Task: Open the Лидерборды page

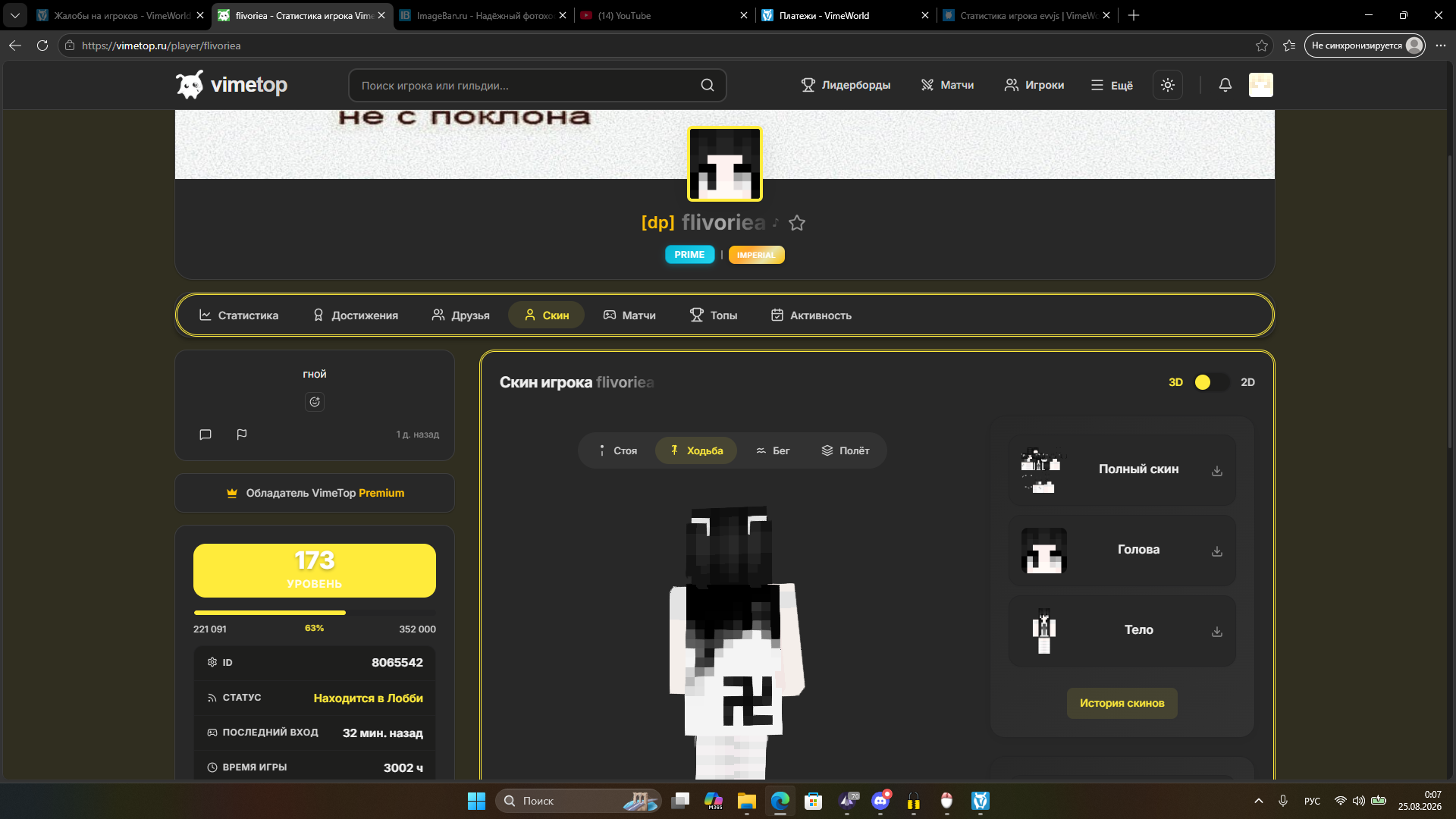Action: pyautogui.click(x=846, y=85)
